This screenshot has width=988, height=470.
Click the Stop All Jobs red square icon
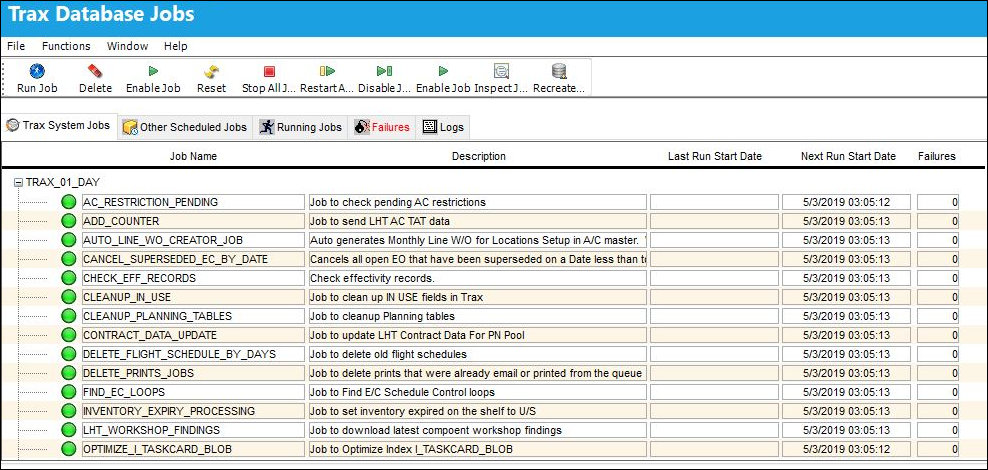tap(269, 71)
